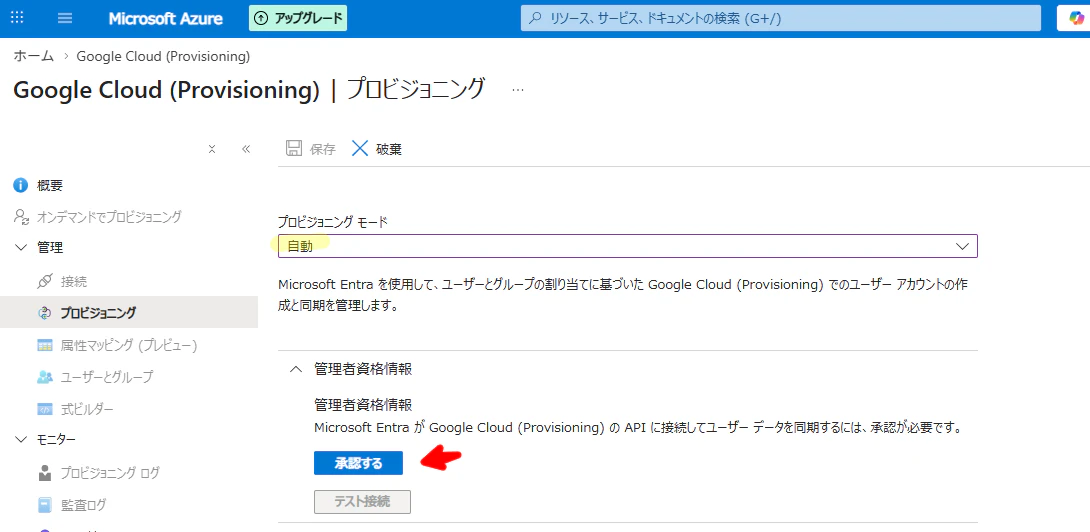1090x532 pixels.
Task: Collapse the sidebar with double chevron
Action: [245, 149]
